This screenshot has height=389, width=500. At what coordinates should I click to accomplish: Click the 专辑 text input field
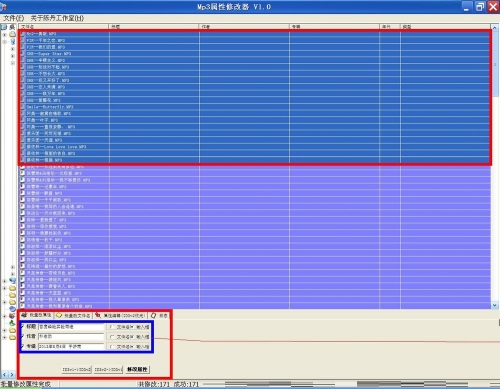[71, 347]
